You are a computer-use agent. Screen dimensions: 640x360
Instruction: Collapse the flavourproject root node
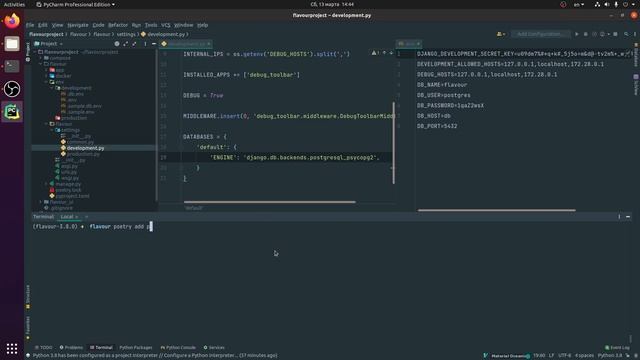tap(36, 52)
